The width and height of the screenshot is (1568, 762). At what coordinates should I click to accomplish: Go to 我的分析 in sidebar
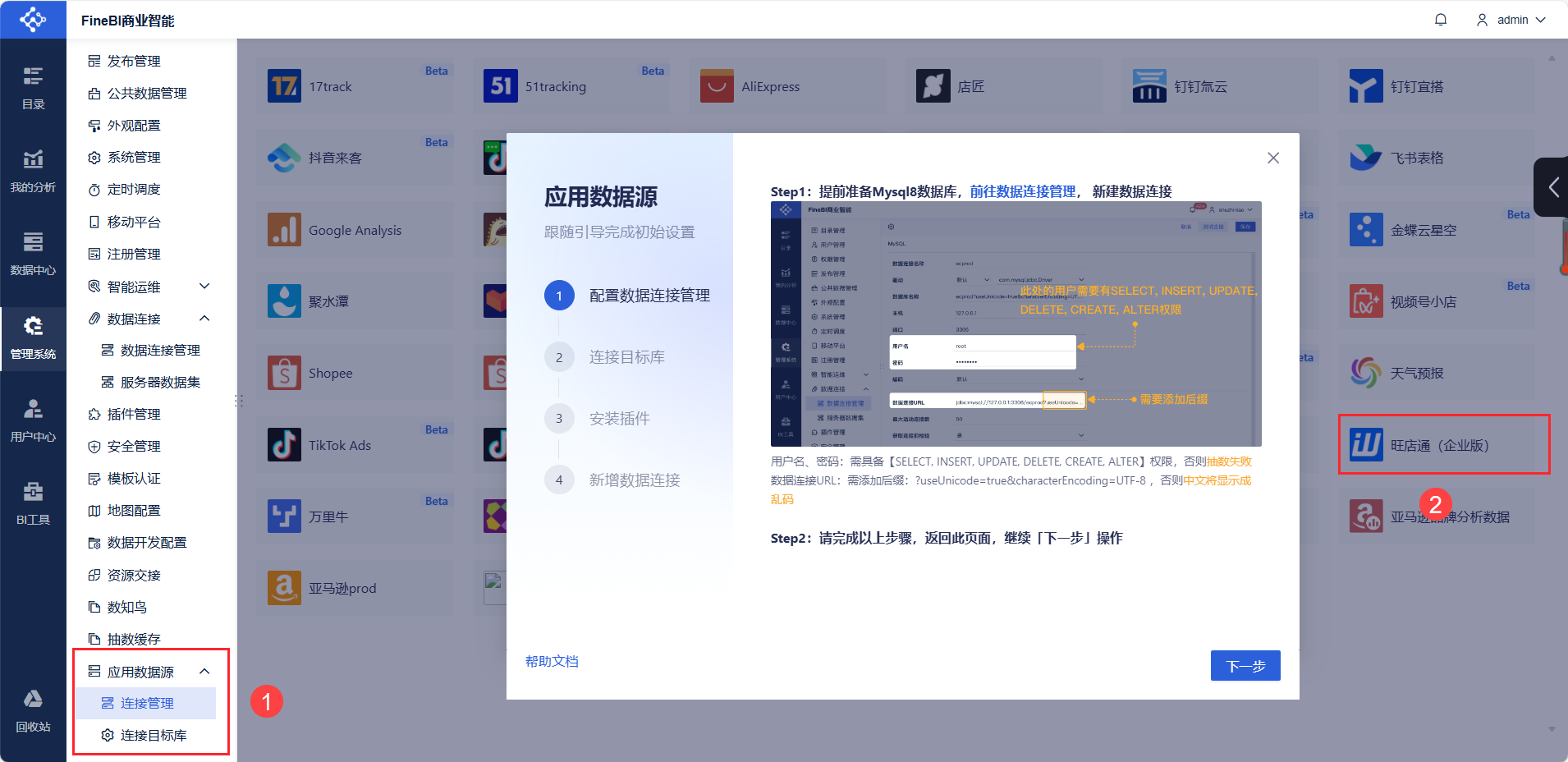pos(33,171)
